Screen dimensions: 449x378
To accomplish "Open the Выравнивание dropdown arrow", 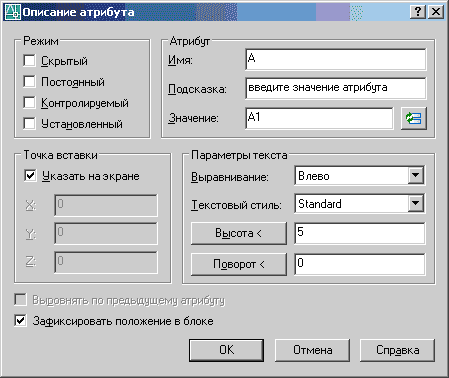I will (416, 175).
